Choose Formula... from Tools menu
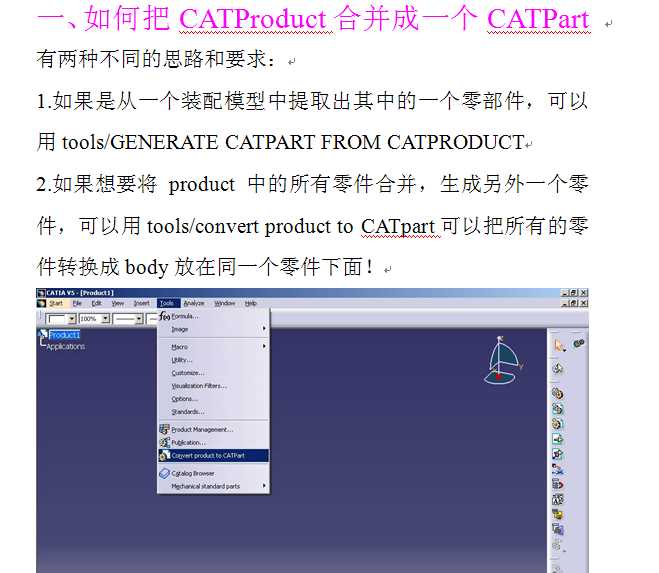Screen dimensions: 659x573 [214, 316]
